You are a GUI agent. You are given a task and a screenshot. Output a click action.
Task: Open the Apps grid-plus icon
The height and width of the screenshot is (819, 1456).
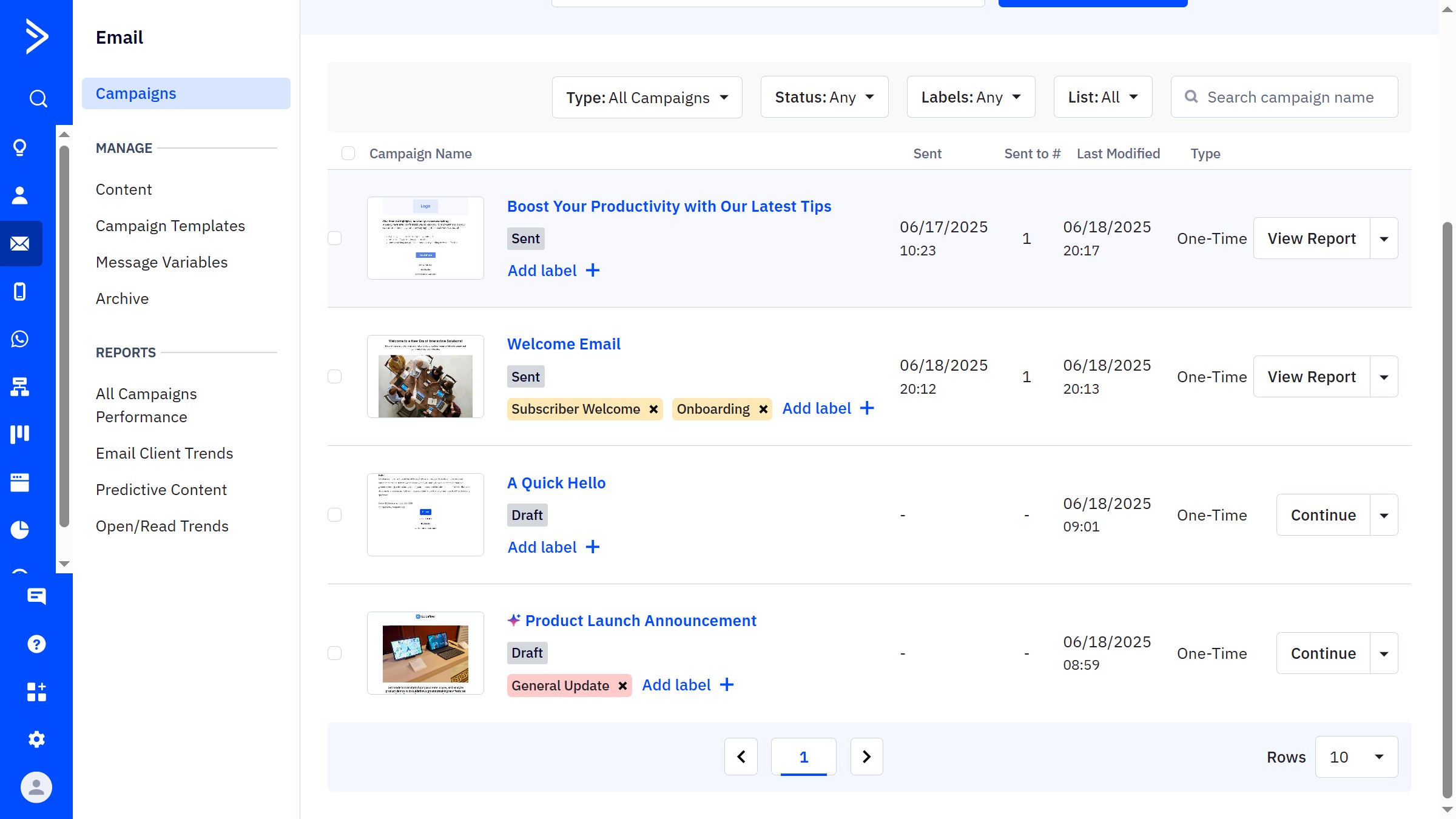click(36, 692)
